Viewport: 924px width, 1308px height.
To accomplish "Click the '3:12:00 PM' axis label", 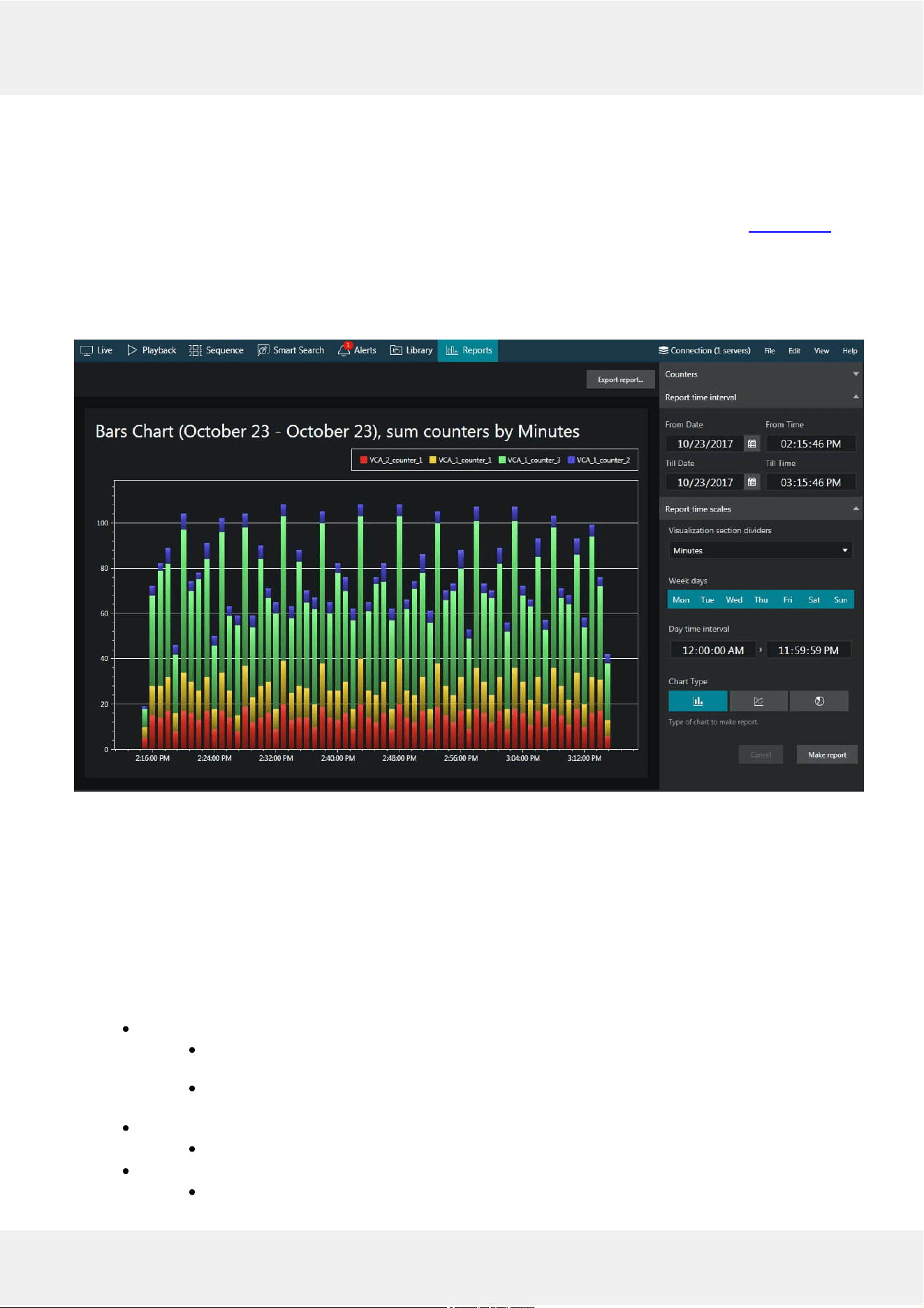I will 585,758.
